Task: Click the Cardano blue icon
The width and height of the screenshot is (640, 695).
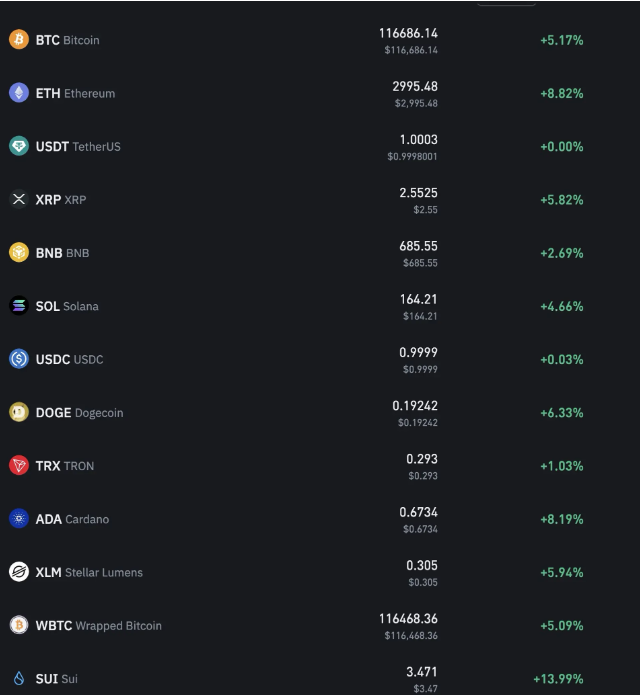Action: click(x=19, y=519)
